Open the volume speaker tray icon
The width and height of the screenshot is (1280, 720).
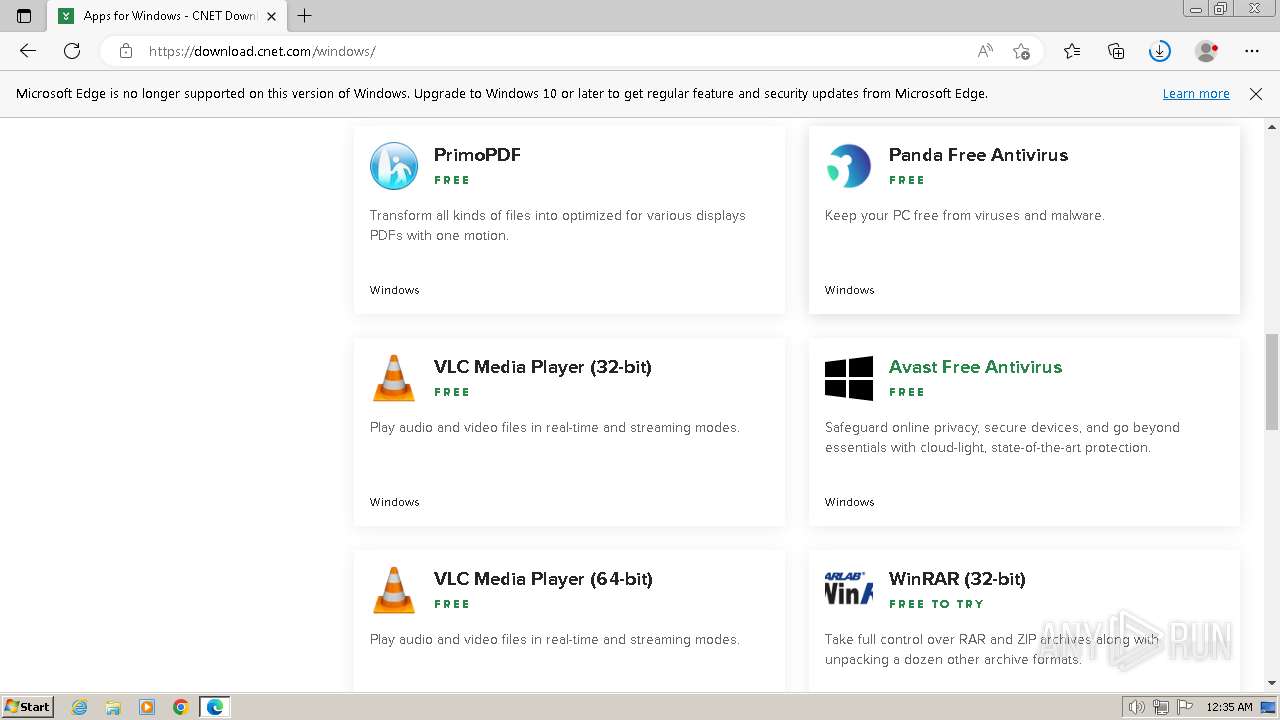pyautogui.click(x=1137, y=707)
